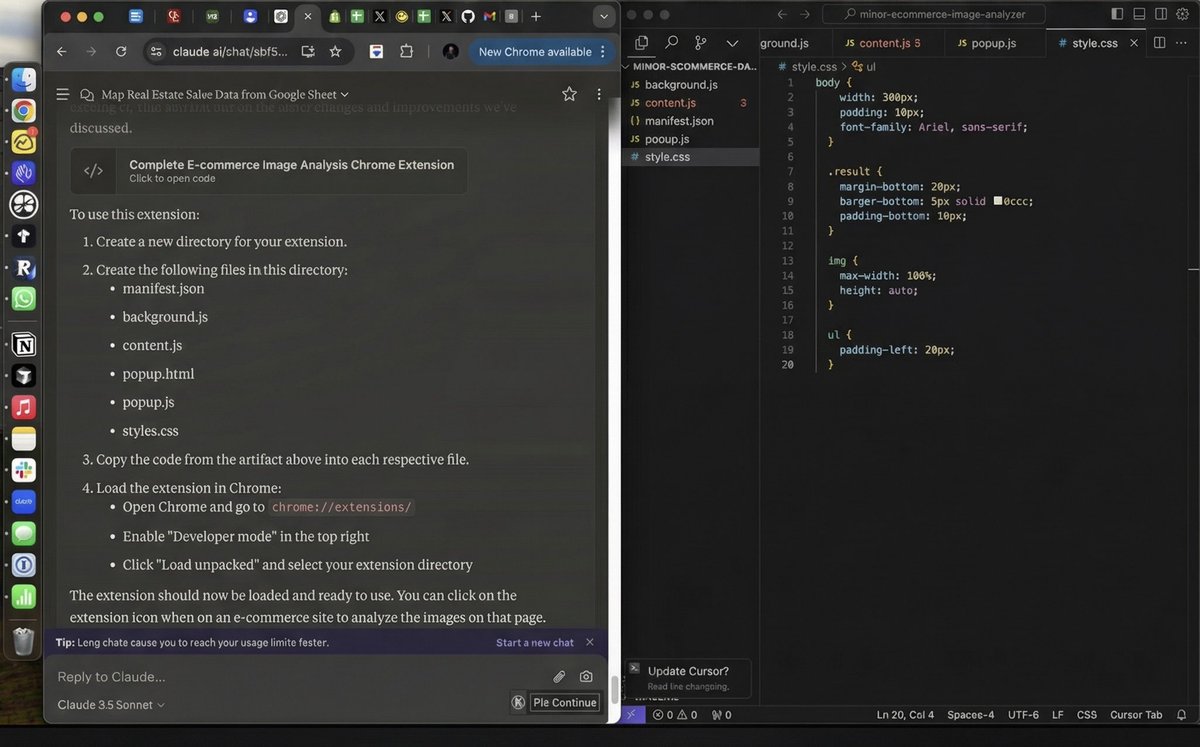This screenshot has height=747, width=1200.
Task: Open remote window icon in status bar
Action: coord(634,715)
